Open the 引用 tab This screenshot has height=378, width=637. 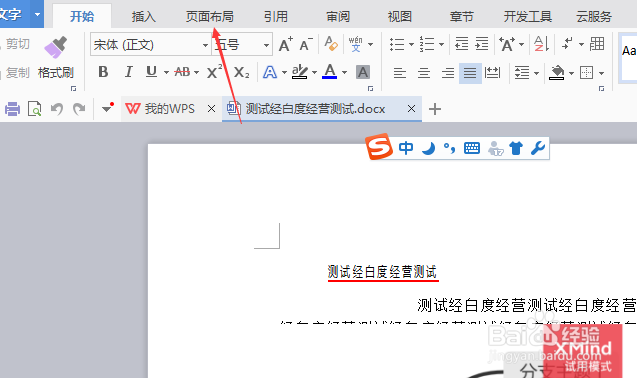click(x=276, y=17)
